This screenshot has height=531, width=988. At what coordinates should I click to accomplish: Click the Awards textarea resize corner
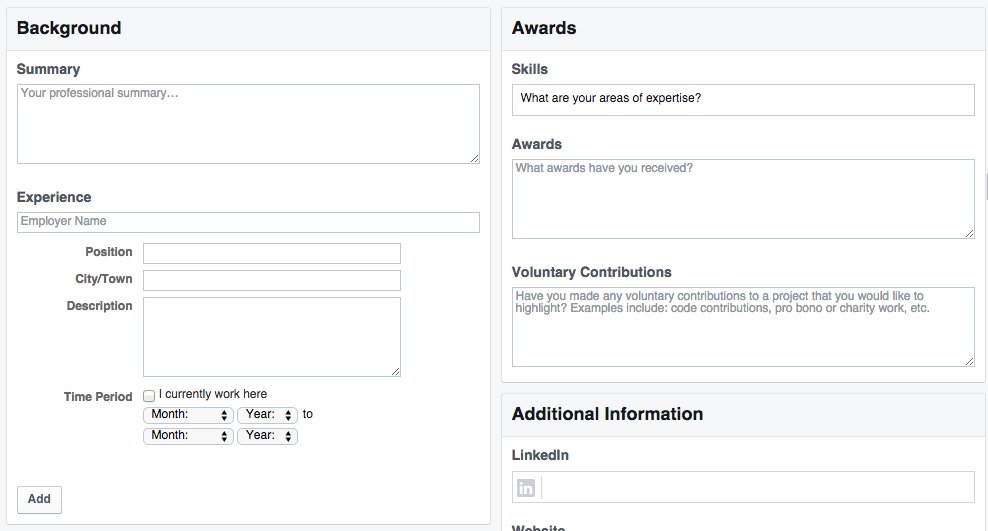[x=969, y=233]
